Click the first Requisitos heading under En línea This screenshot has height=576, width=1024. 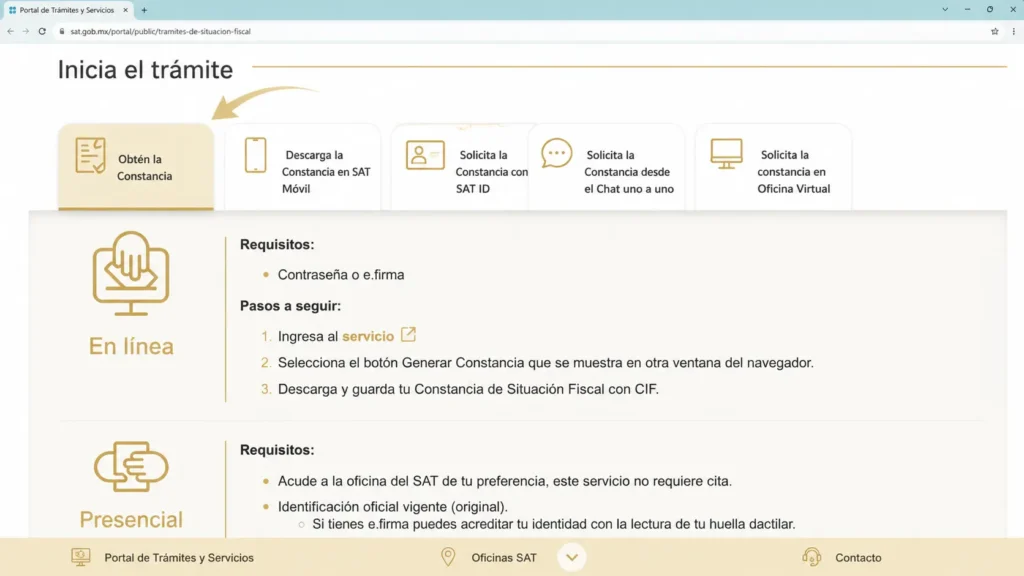277,244
